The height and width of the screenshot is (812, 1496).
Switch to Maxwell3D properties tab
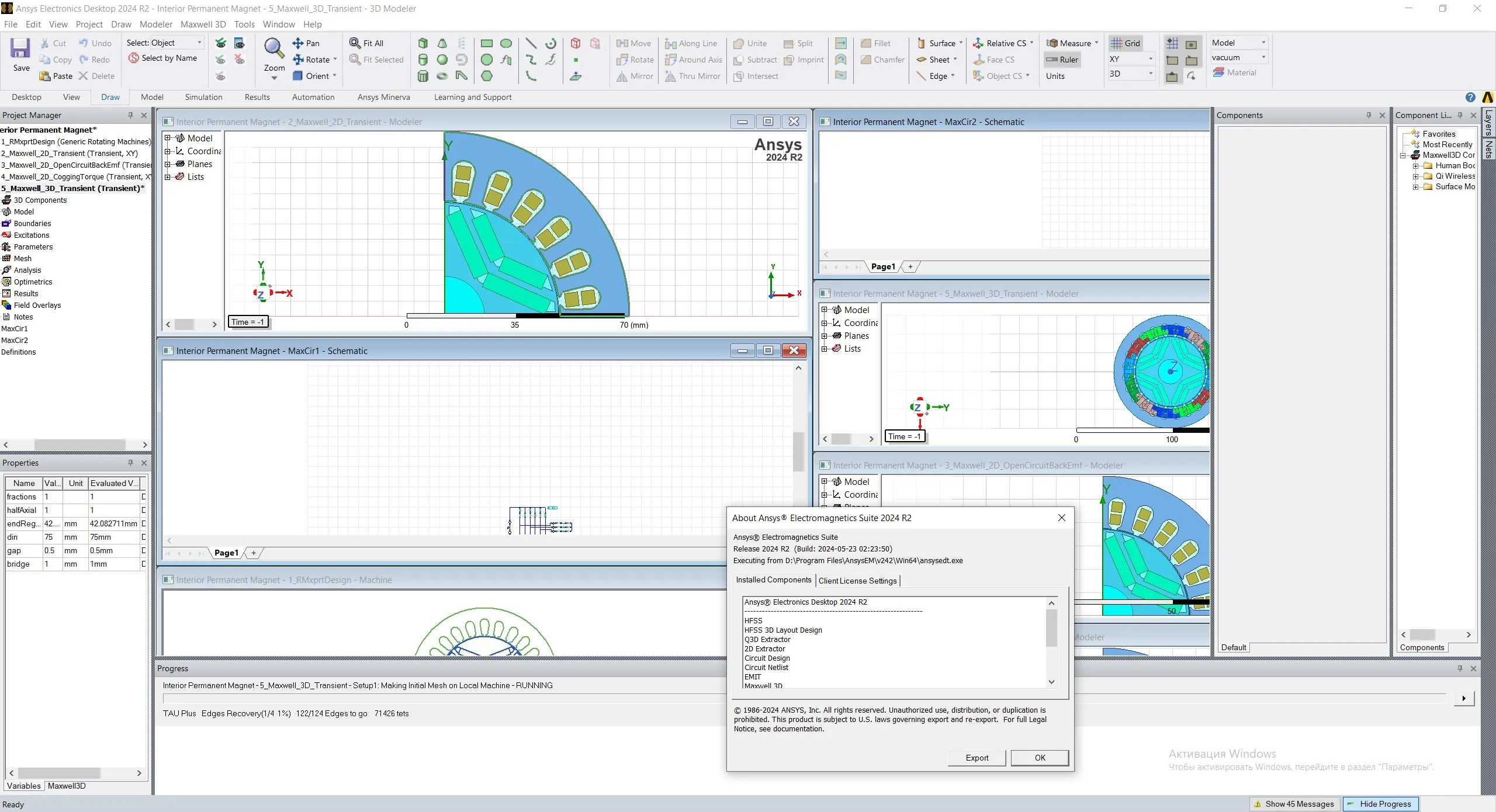(67, 786)
